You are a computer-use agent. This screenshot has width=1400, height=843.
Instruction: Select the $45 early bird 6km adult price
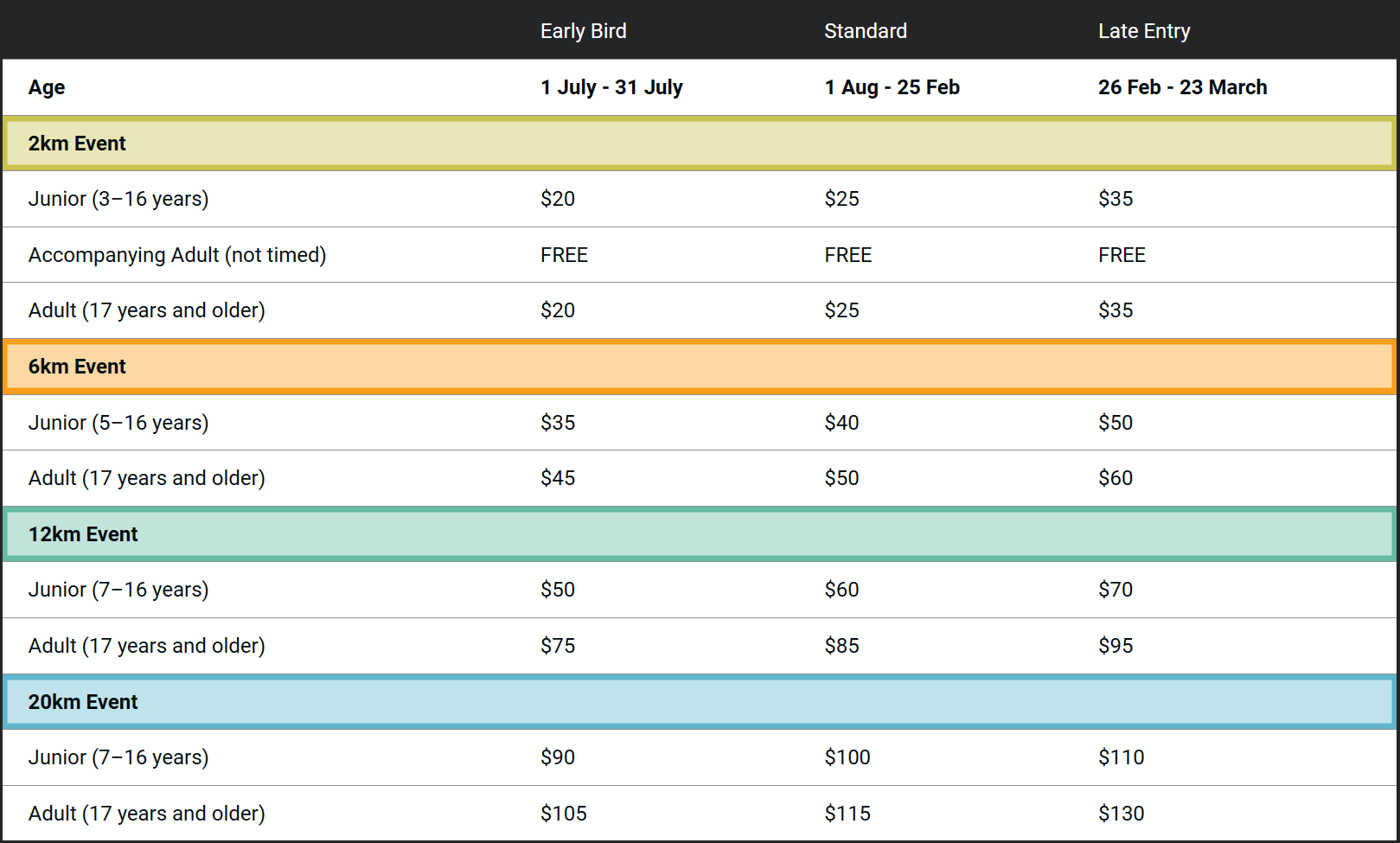558,478
